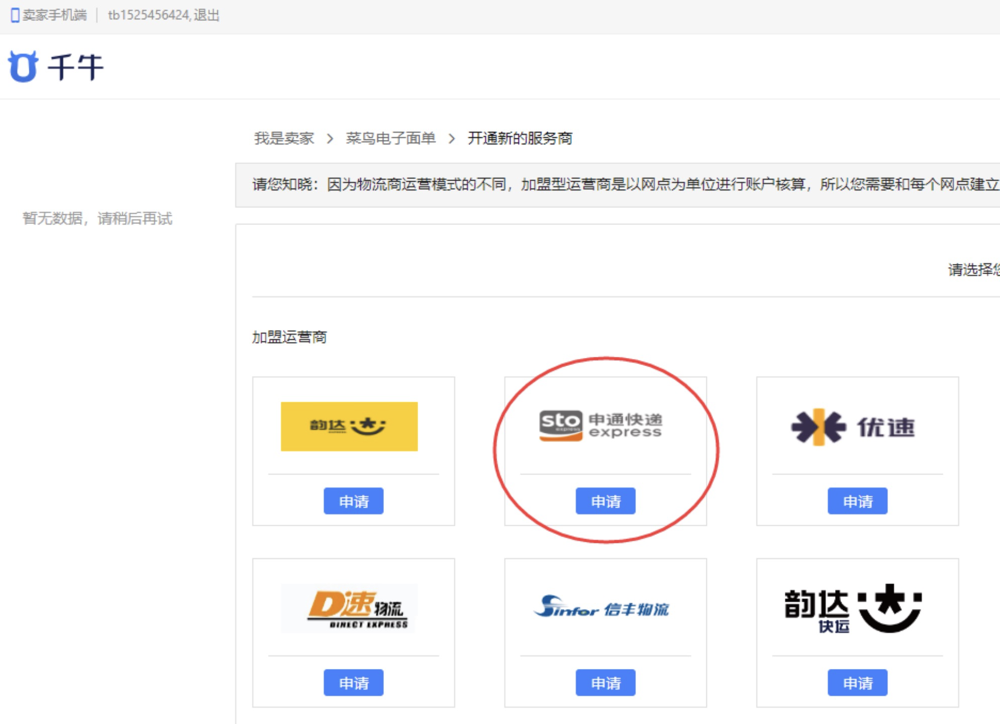Viewport: 1000px width, 724px height.
Task: Open 菜鸟电子面单 breadcrumb link
Action: 390,138
